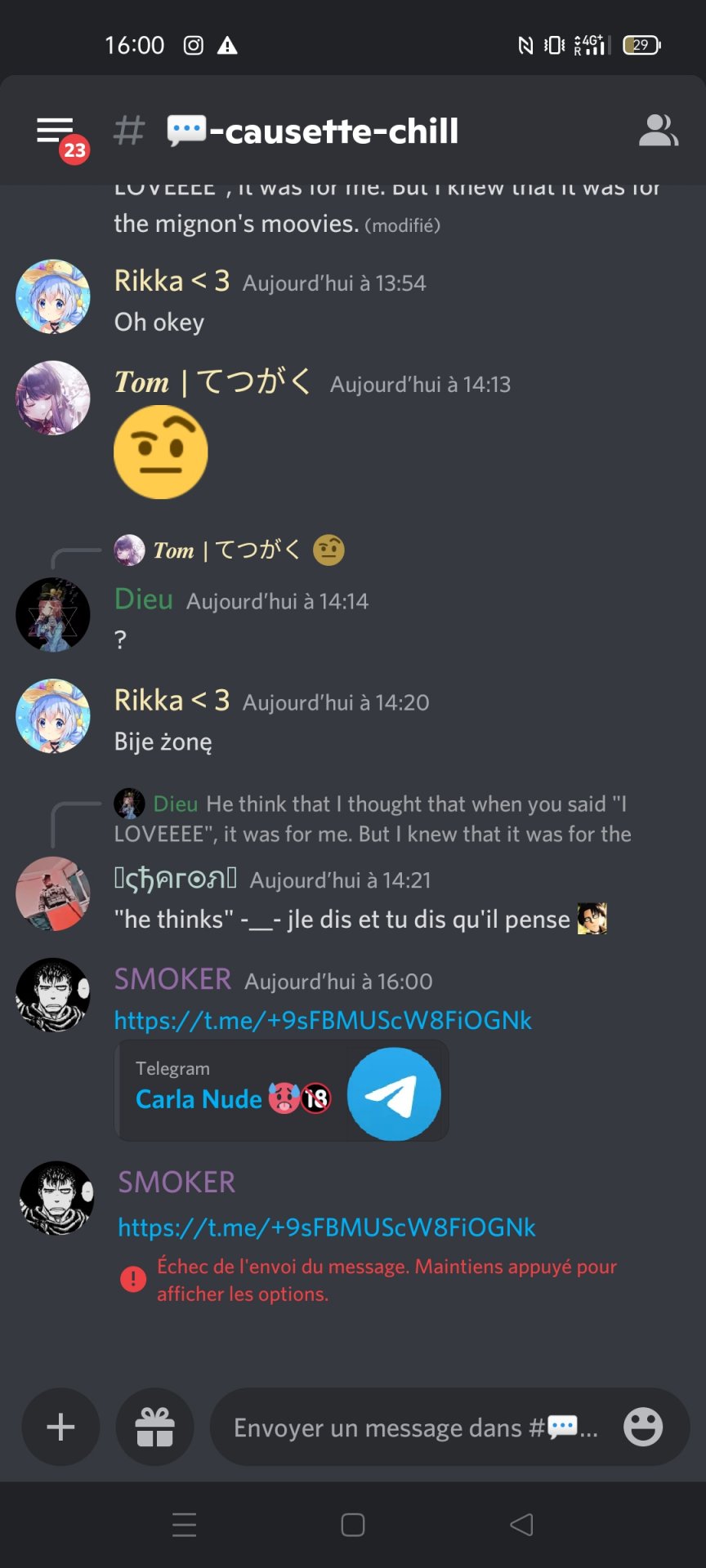706x1568 pixels.
Task: Tap the red failed-message error icon
Action: pos(133,1279)
